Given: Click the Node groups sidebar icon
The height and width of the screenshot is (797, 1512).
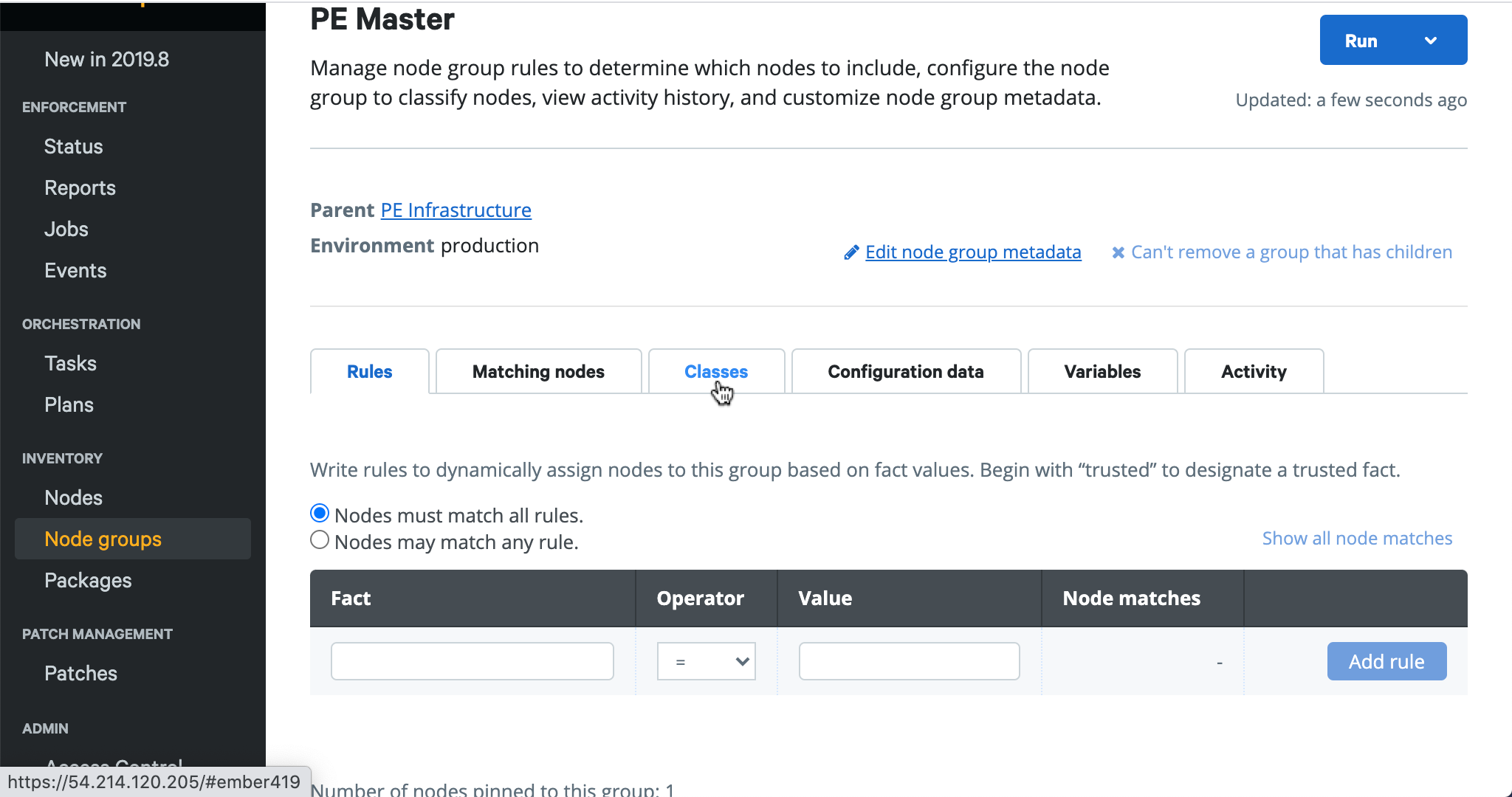Looking at the screenshot, I should pyautogui.click(x=102, y=538).
